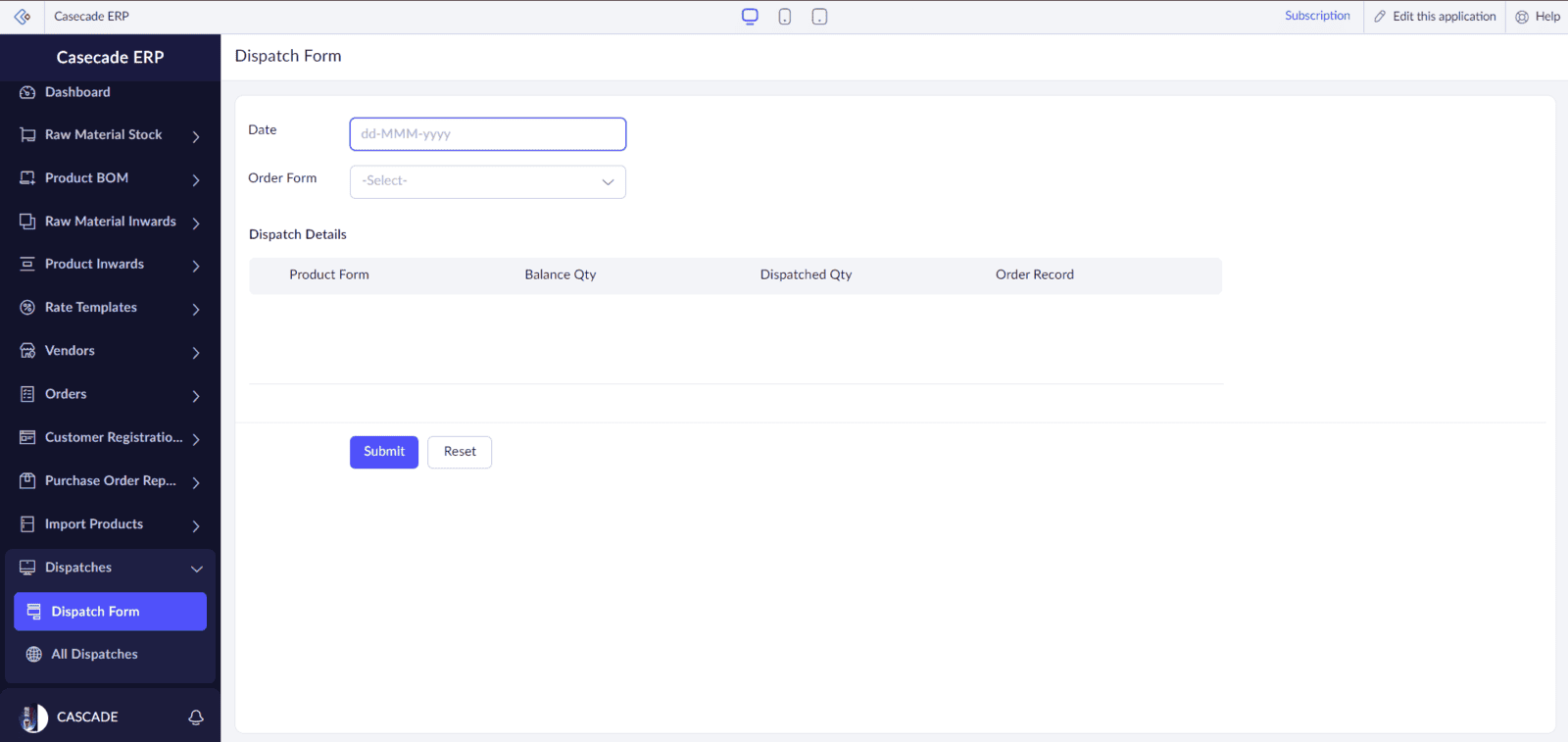
Task: Select Dispatch Form menu item
Action: coord(110,612)
